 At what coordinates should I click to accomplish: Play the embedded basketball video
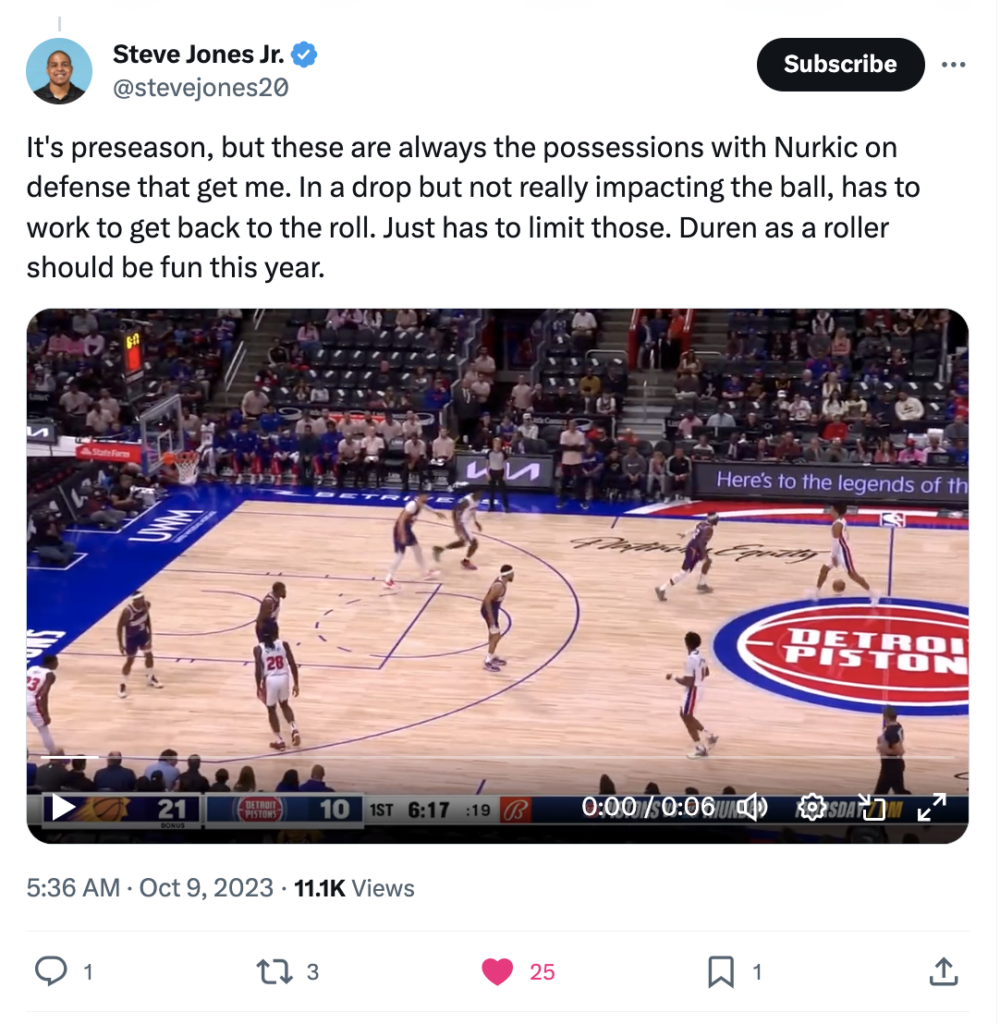point(63,808)
